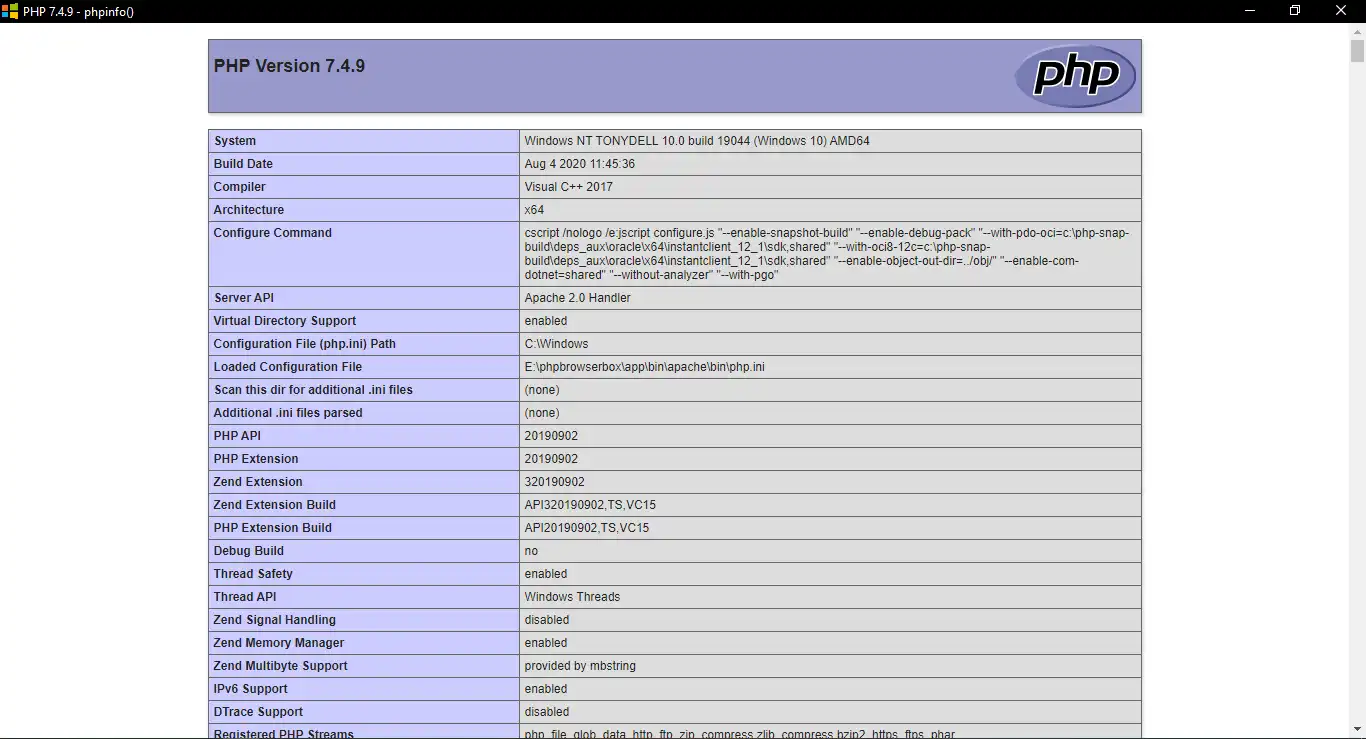This screenshot has width=1366, height=739.
Task: Click 'Scan this dir for additional .ini files'
Action: (x=313, y=390)
